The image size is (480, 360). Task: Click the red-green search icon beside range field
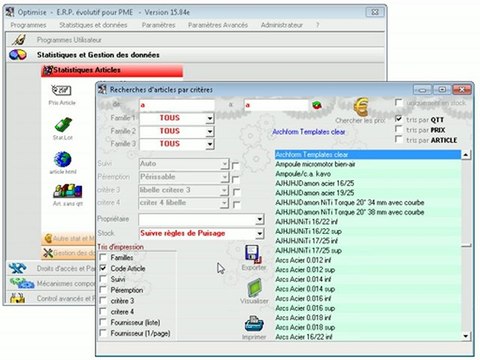coord(317,105)
